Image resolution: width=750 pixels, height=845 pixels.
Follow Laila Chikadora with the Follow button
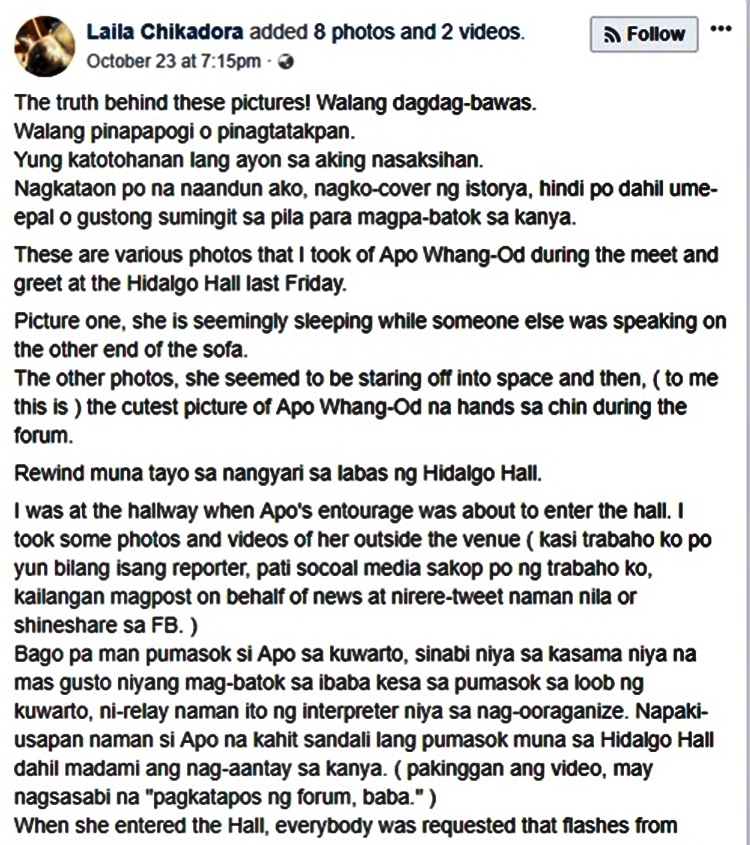click(x=644, y=34)
